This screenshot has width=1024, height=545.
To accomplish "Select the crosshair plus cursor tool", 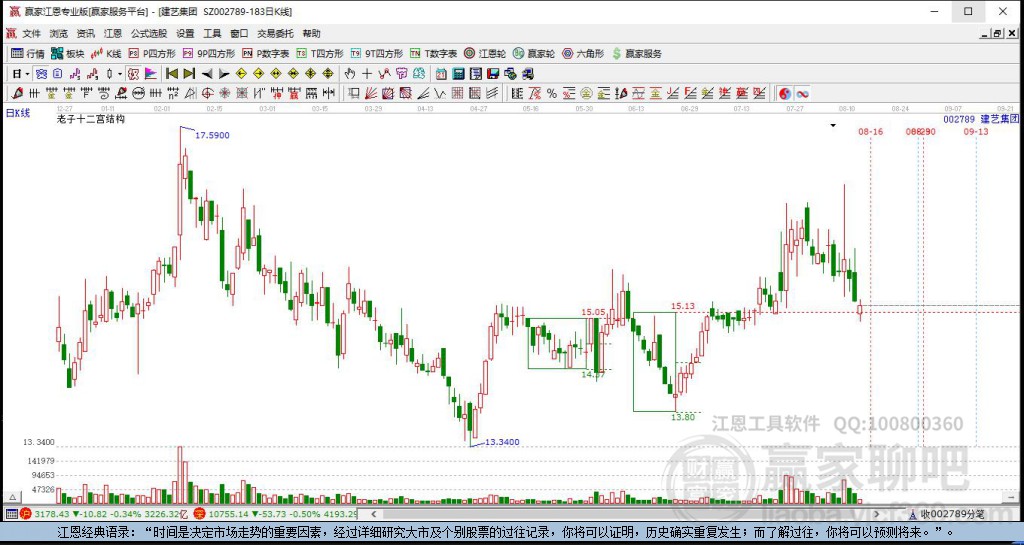I will pyautogui.click(x=367, y=74).
